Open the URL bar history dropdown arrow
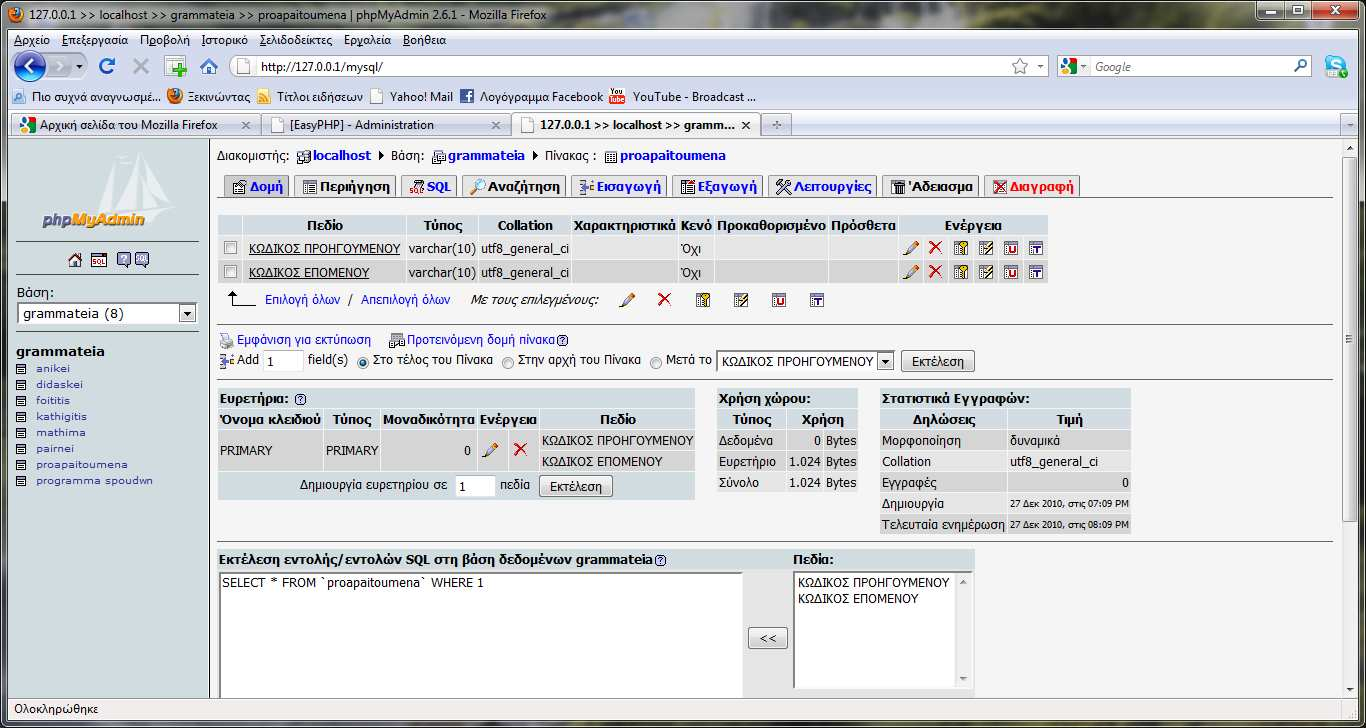This screenshot has height=728, width=1366. pos(1041,67)
